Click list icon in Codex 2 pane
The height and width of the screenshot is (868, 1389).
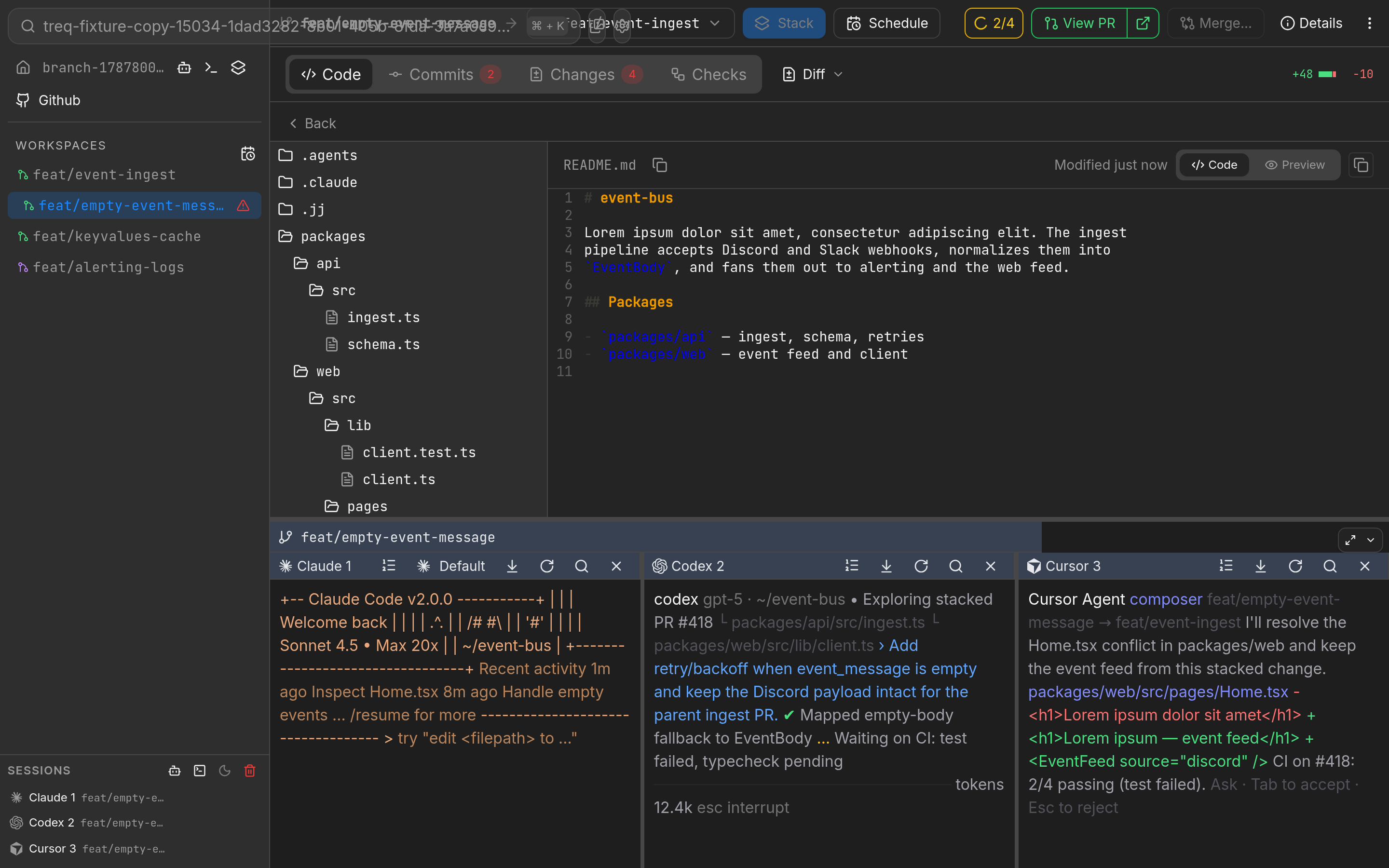852,566
